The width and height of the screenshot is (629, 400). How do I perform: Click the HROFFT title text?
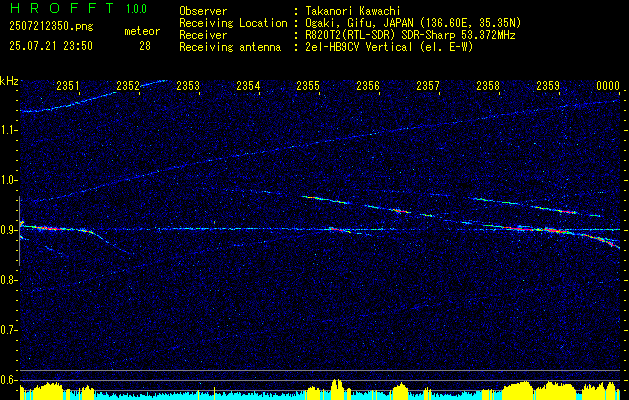coord(62,8)
